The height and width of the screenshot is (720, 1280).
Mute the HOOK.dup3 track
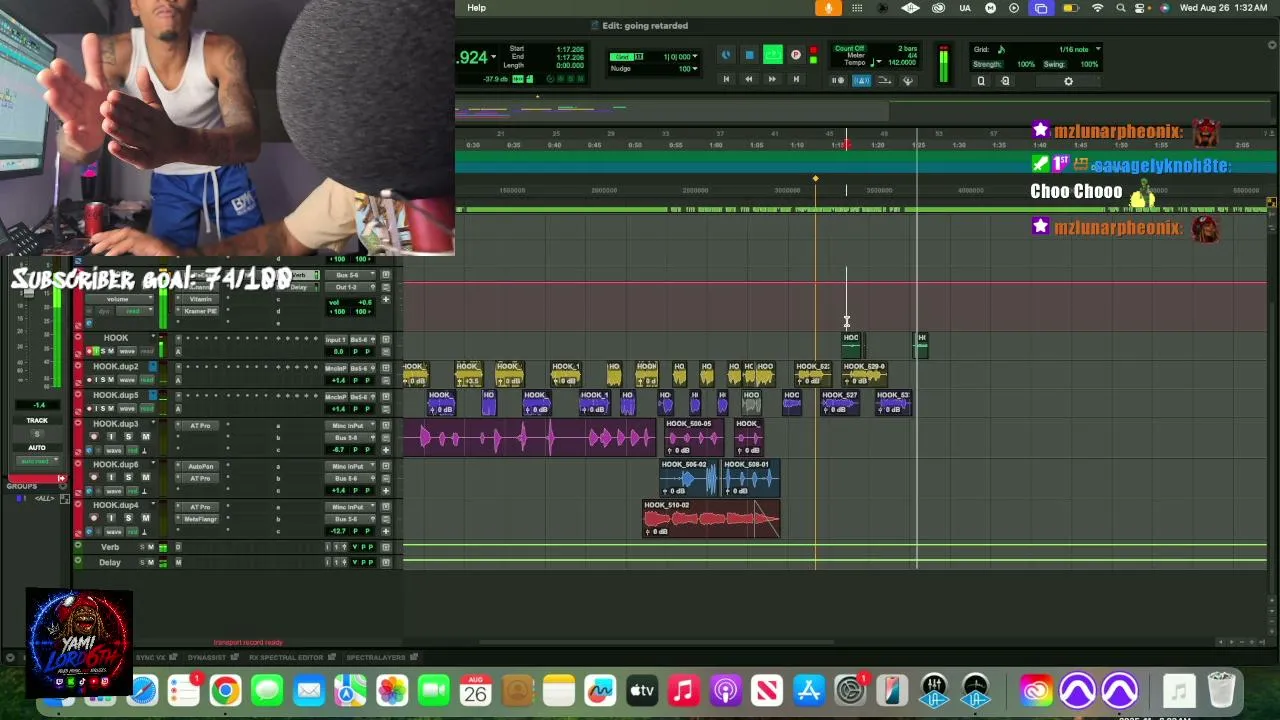tap(145, 437)
